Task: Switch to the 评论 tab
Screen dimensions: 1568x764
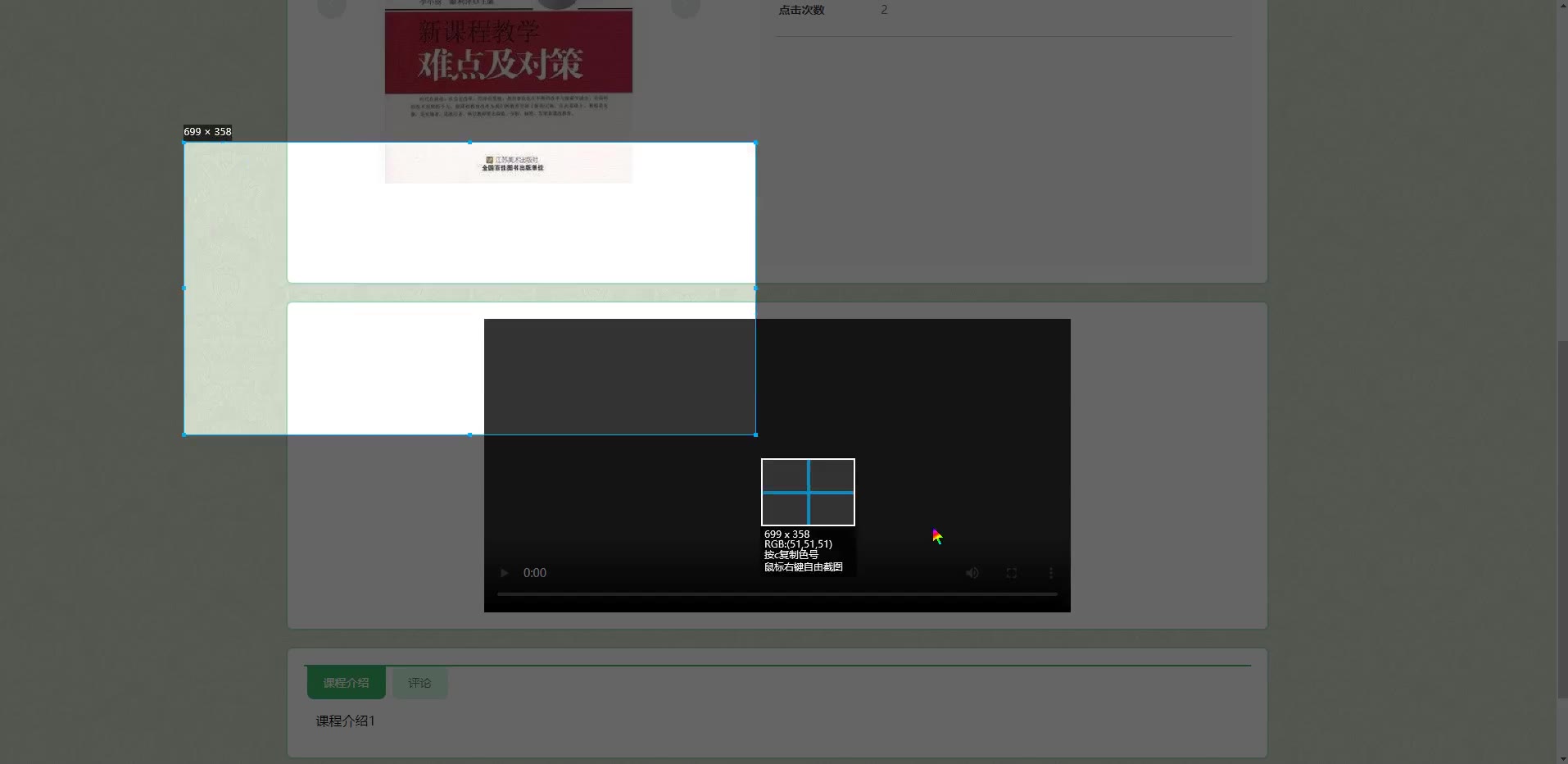Action: point(419,683)
